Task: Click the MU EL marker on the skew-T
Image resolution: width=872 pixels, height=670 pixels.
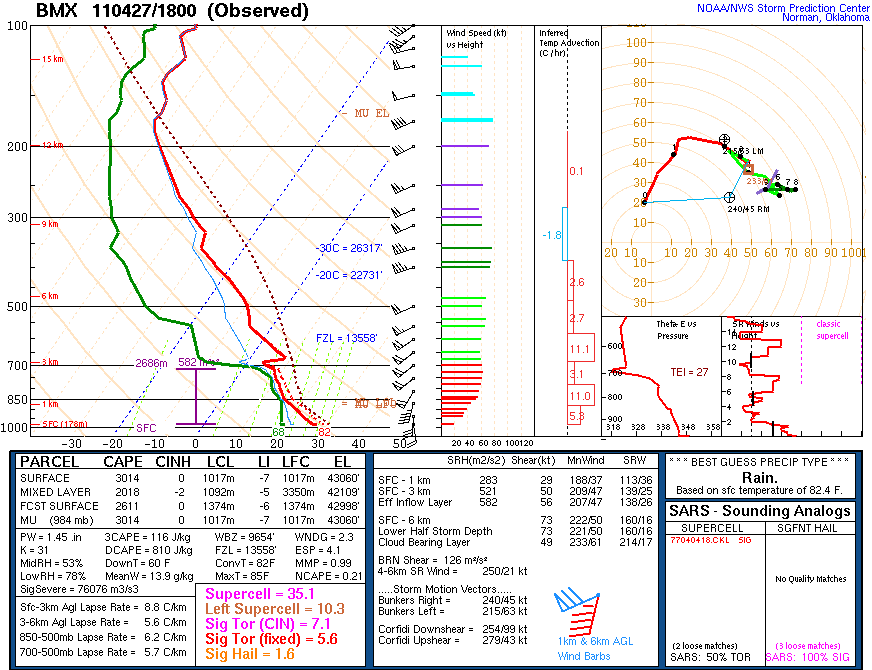Action: click(365, 114)
